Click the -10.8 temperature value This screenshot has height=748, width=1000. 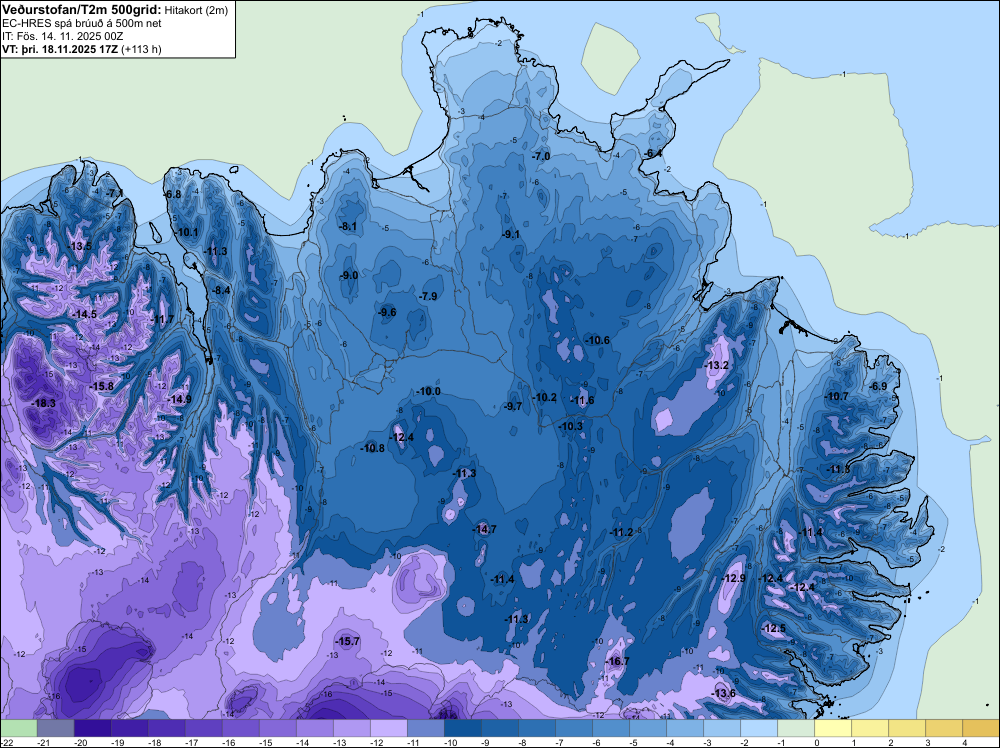click(372, 448)
